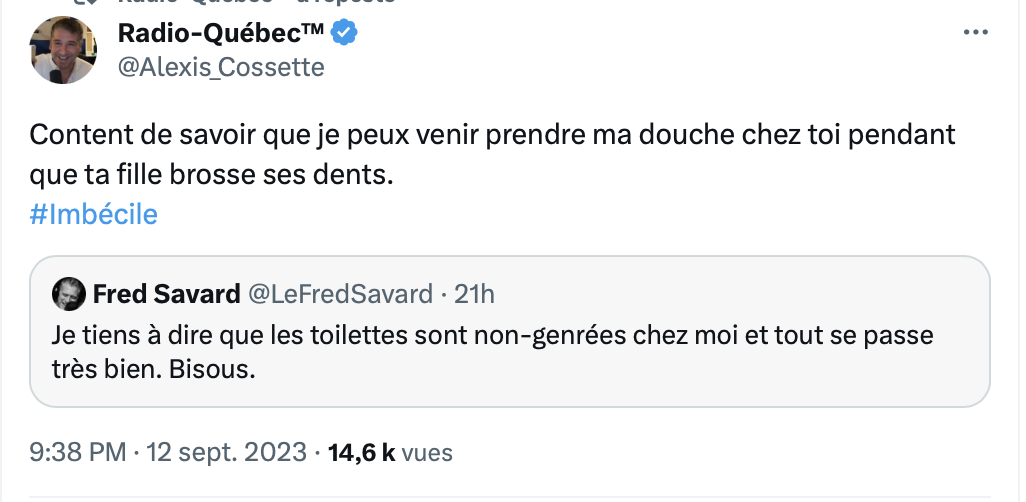1026x502 pixels.
Task: Open the @LeFredSavard handle in quoted tweet
Action: tap(340, 294)
